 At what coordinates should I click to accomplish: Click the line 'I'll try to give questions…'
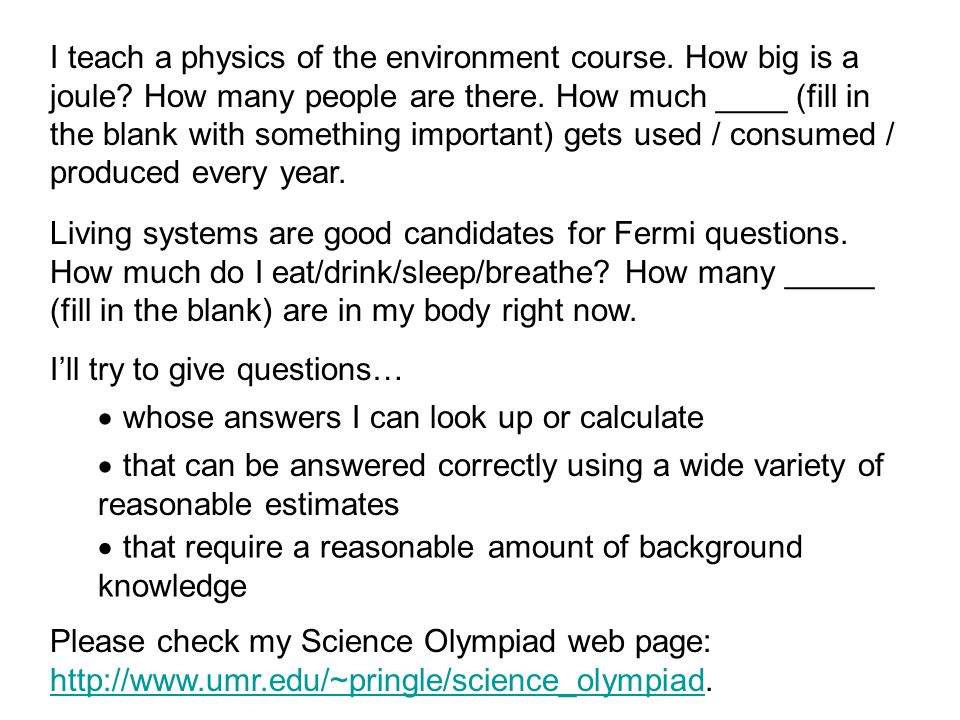(x=227, y=371)
